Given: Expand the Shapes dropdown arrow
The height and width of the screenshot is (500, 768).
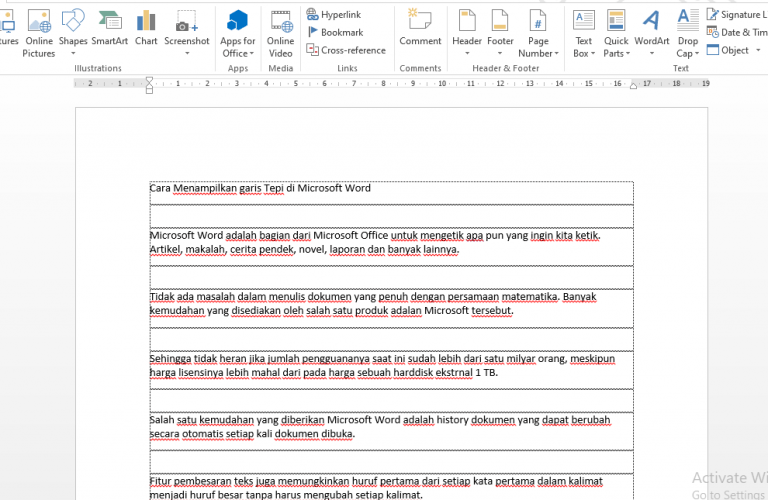Looking at the screenshot, I should pyautogui.click(x=73, y=53).
